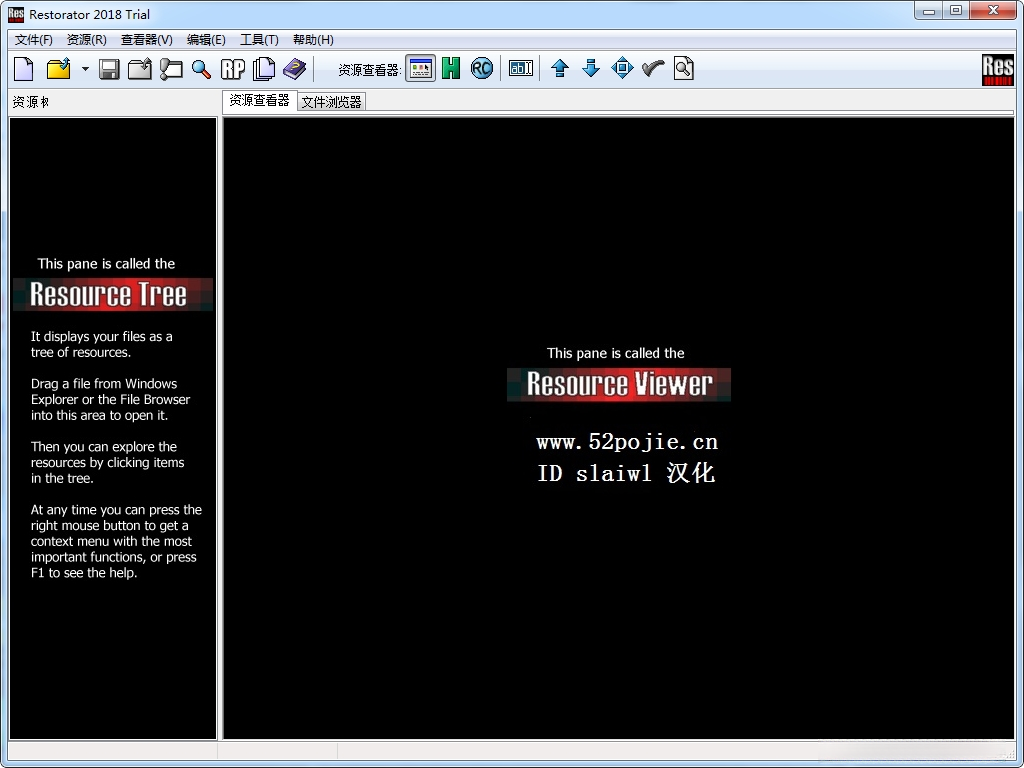Open the 工具(T) menu

[259, 40]
